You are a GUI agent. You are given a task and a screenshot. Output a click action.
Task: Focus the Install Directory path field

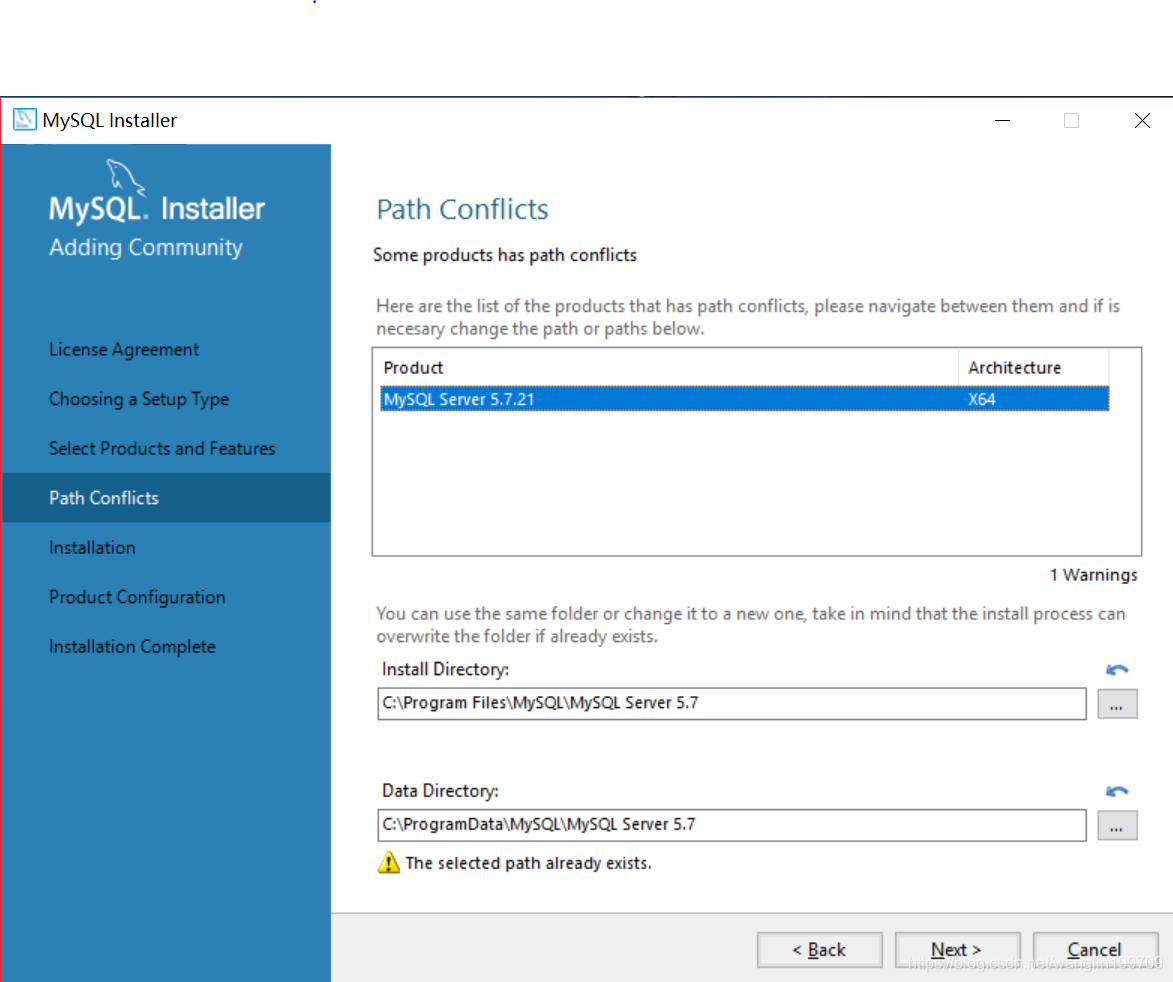[x=732, y=704]
